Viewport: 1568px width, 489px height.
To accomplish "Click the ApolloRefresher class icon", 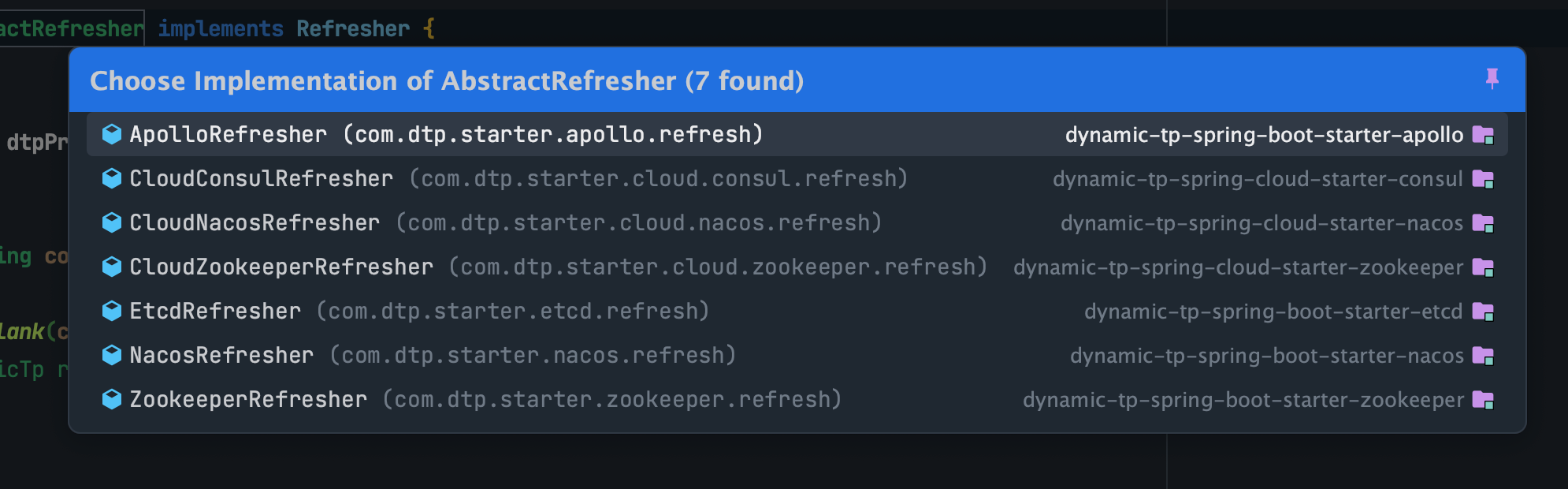I will point(112,134).
